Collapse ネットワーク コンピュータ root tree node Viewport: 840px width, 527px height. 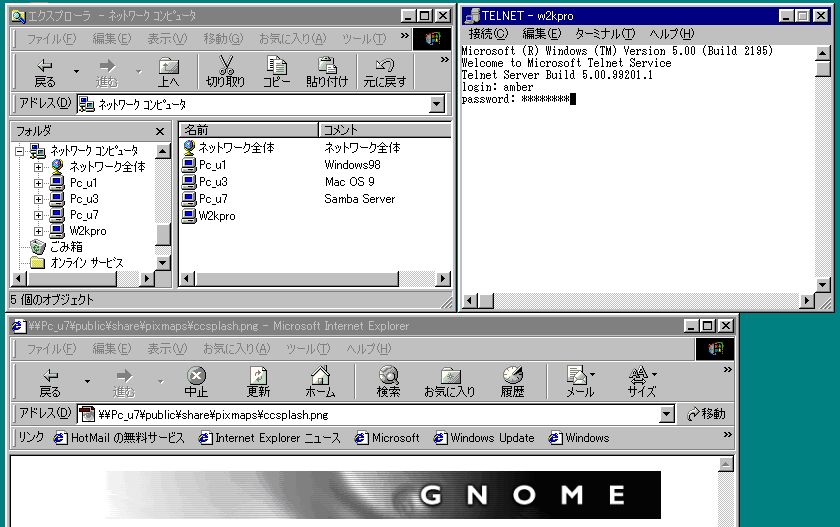(x=20, y=151)
